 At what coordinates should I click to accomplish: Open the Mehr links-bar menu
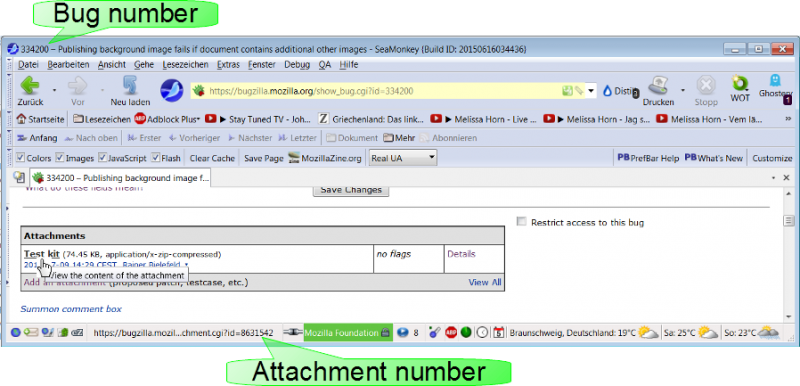399,138
